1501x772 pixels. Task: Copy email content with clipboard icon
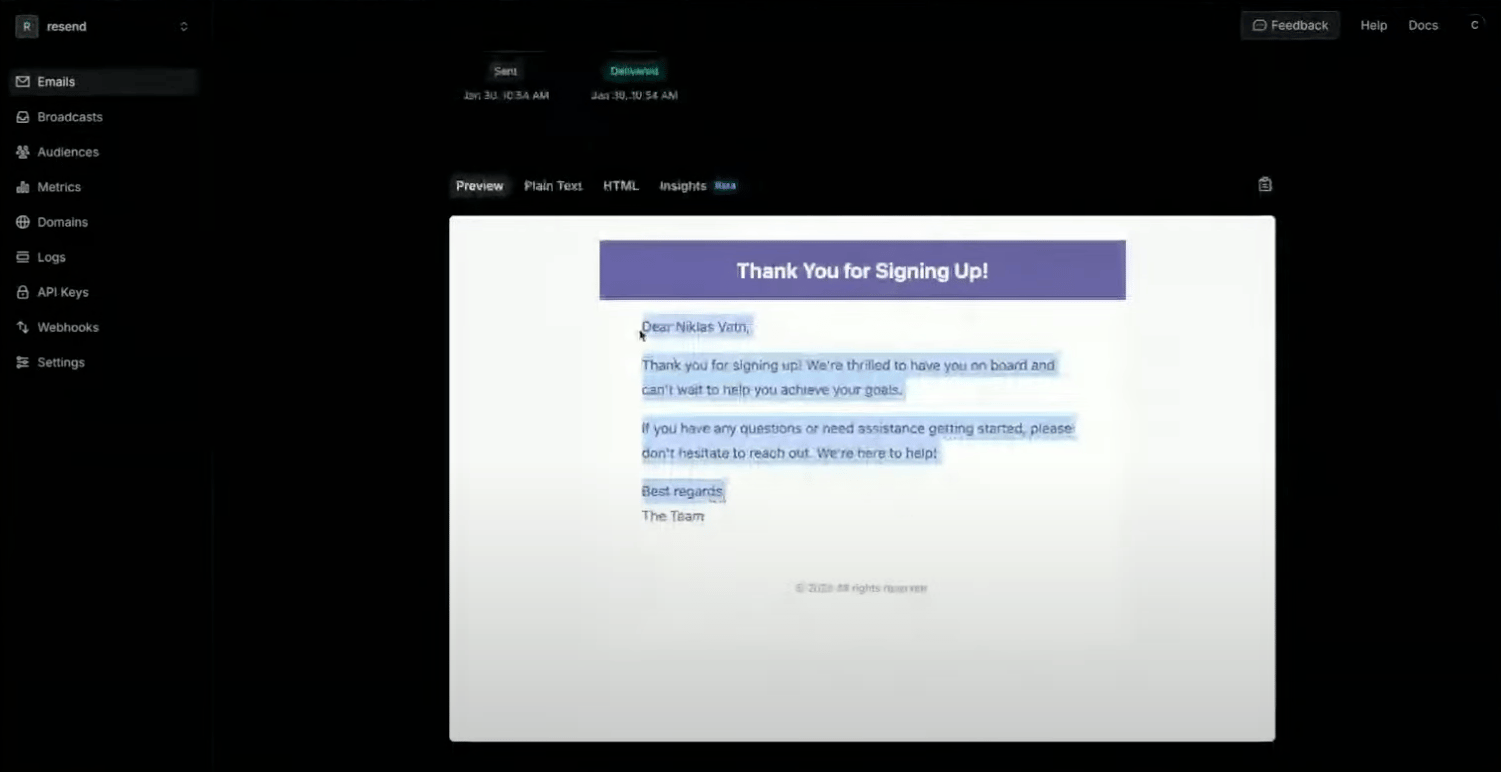[1265, 184]
